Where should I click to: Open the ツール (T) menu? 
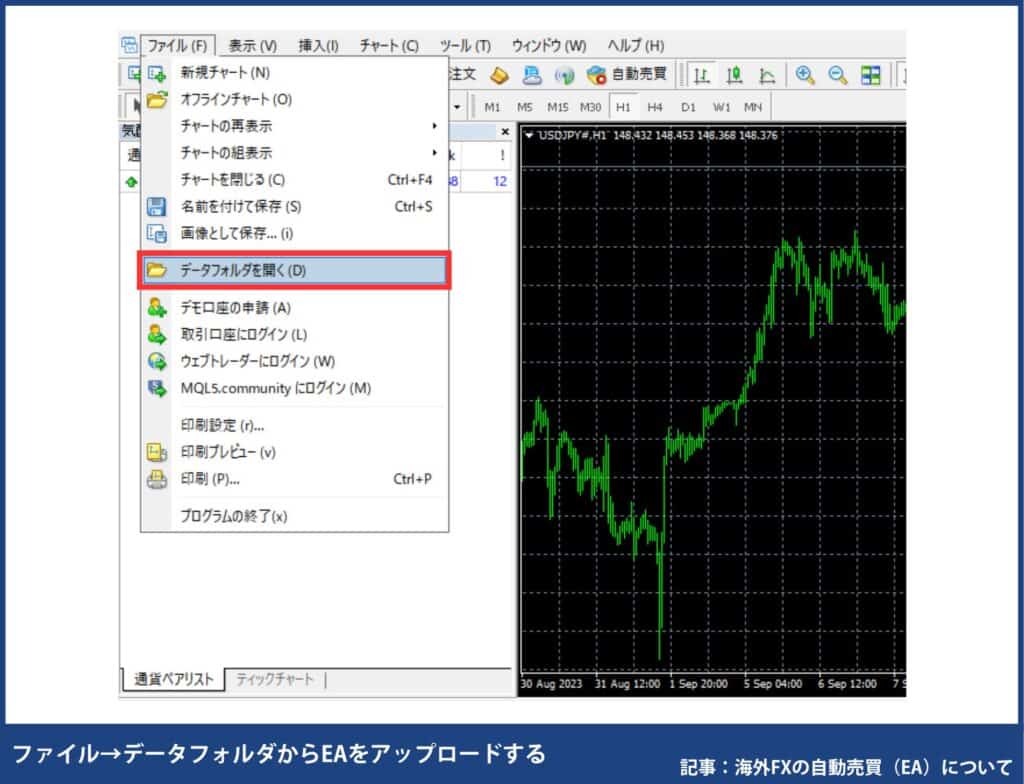coord(465,45)
